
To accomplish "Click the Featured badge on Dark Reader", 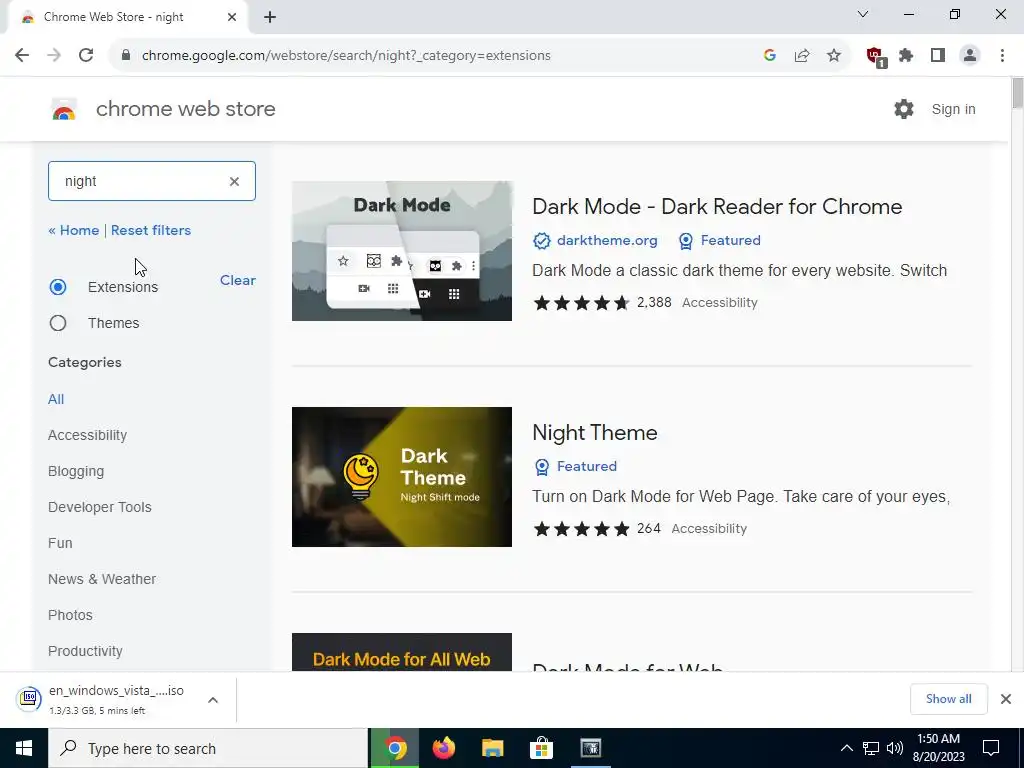I will [720, 240].
